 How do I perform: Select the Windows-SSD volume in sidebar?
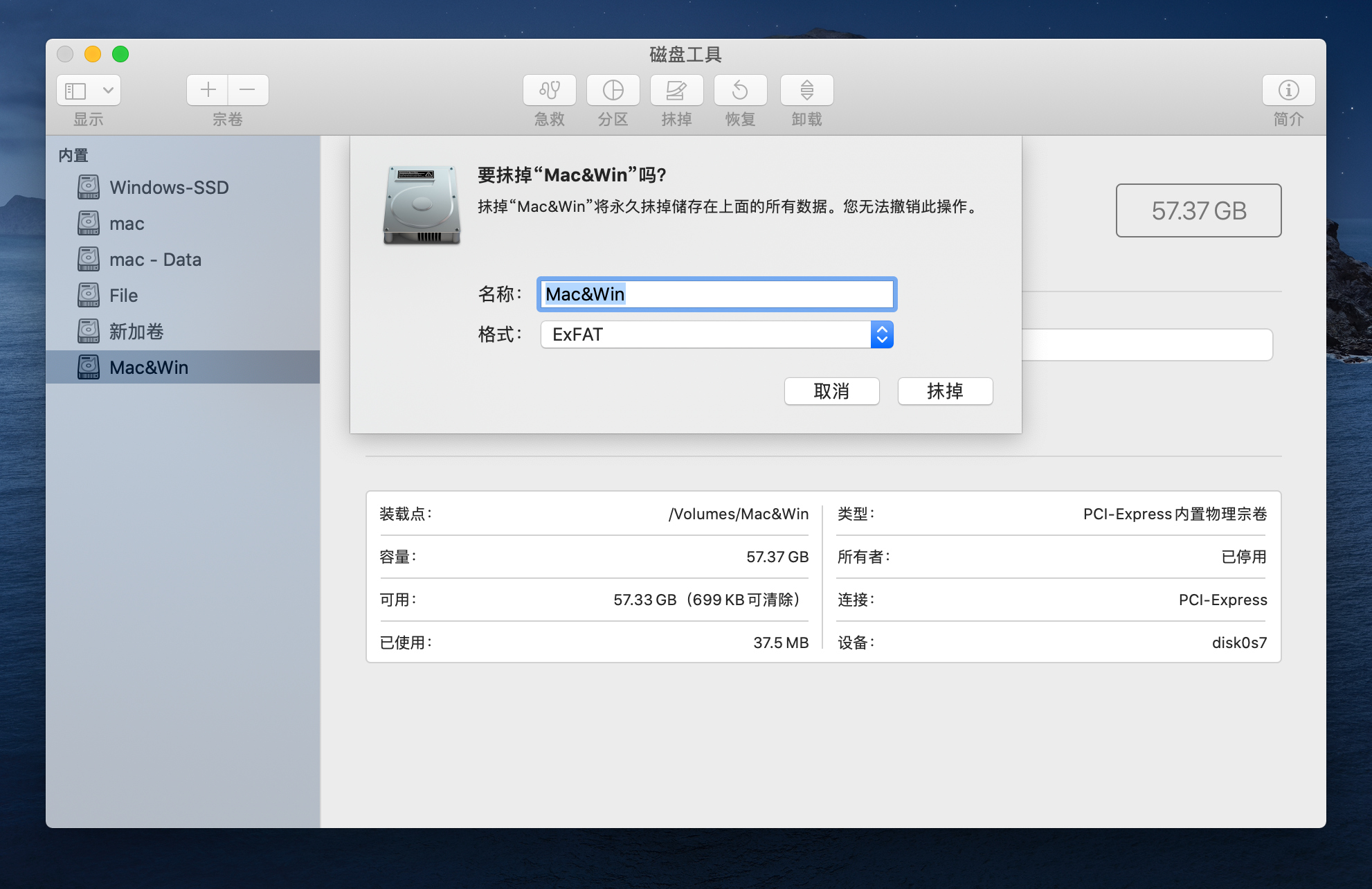tap(169, 187)
